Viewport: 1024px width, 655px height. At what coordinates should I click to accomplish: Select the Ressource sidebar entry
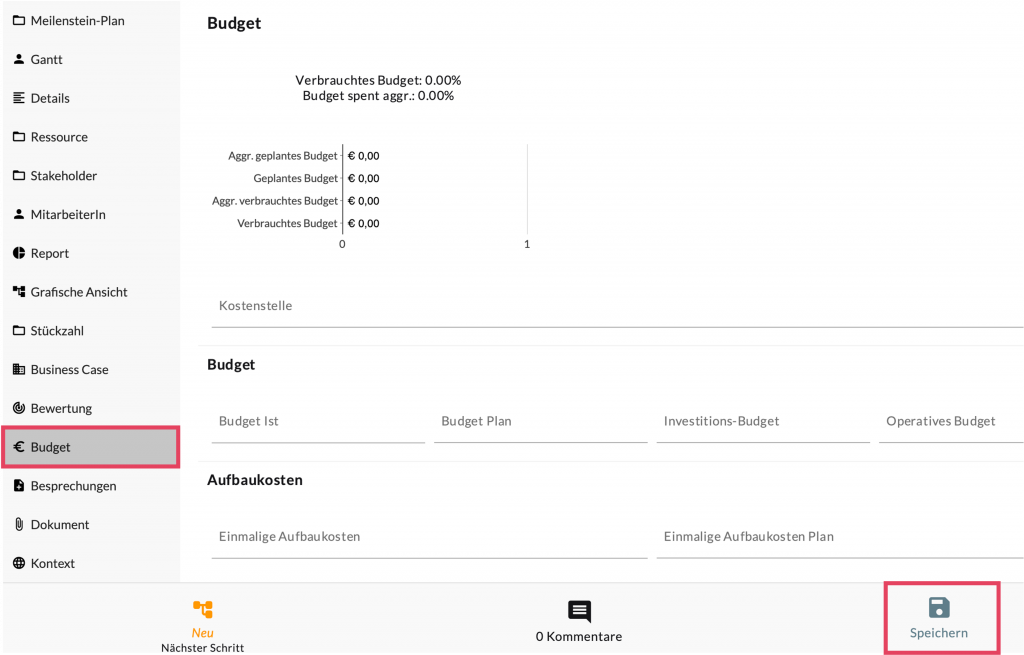pos(59,137)
